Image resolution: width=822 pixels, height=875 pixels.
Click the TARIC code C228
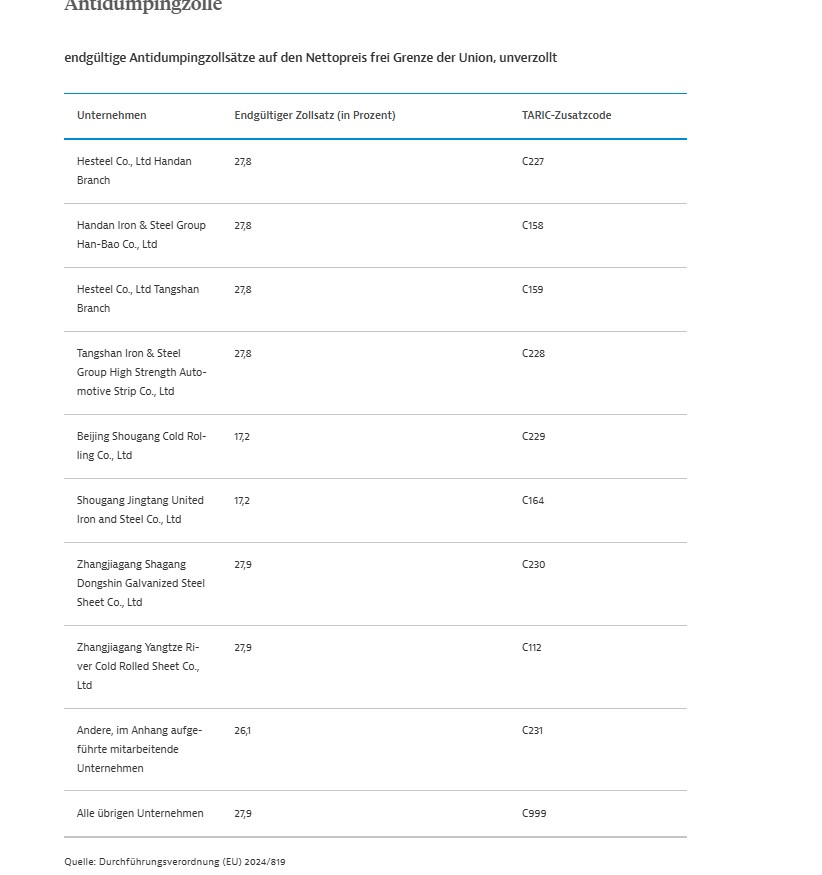[533, 353]
